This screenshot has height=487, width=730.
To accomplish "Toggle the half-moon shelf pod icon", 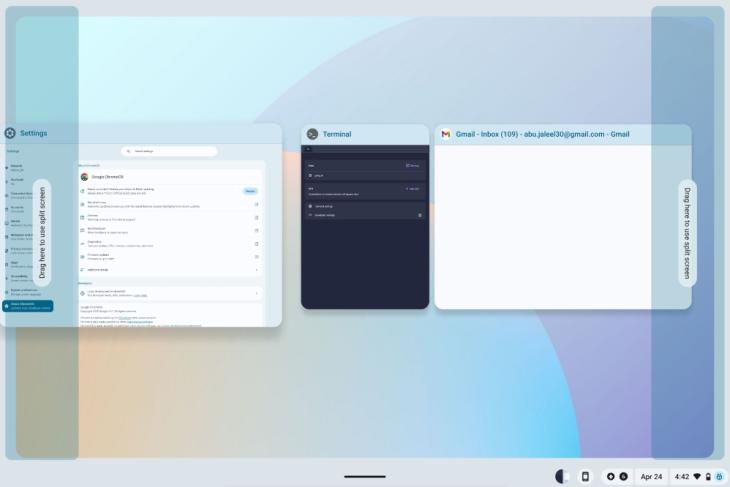I will (563, 476).
